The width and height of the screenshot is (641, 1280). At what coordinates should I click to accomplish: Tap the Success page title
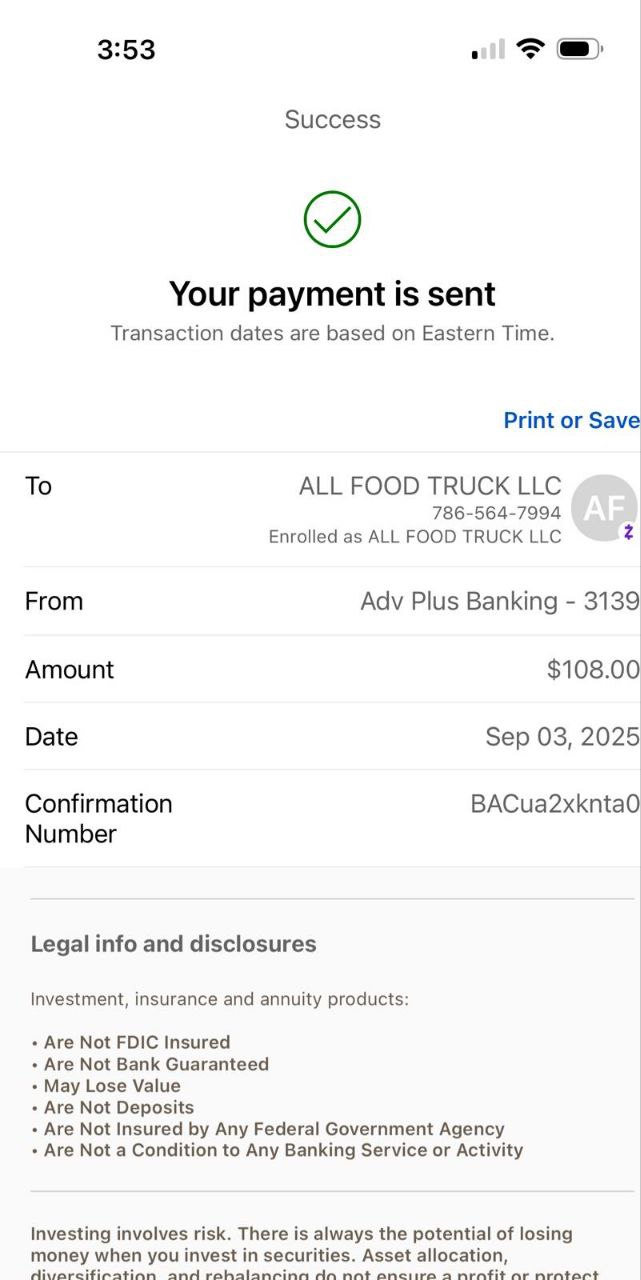click(332, 120)
